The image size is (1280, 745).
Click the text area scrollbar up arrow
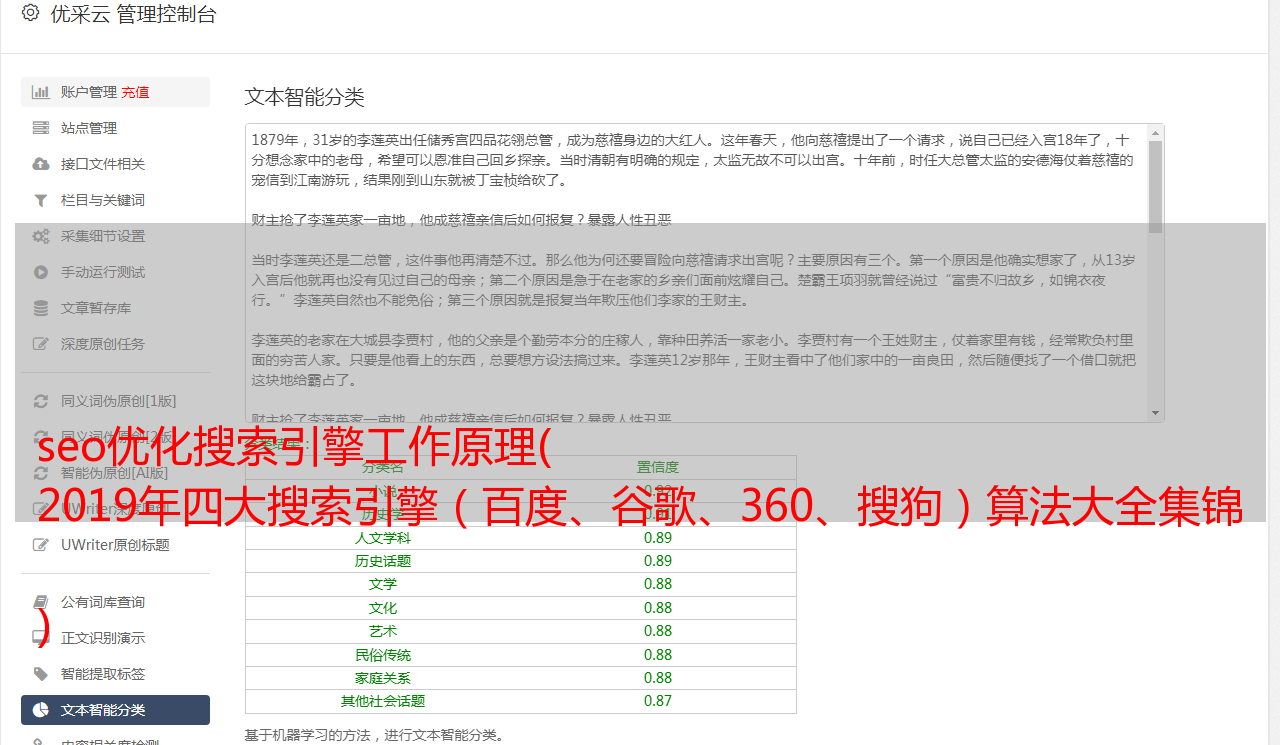[x=1156, y=133]
